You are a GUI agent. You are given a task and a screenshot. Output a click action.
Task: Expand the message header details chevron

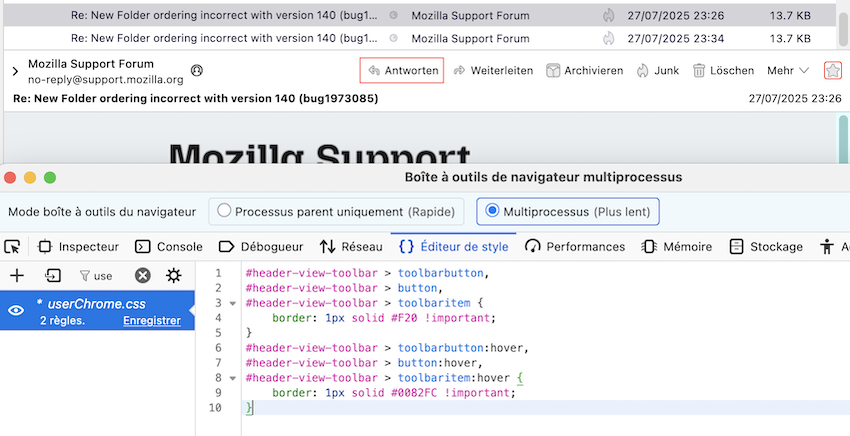15,71
